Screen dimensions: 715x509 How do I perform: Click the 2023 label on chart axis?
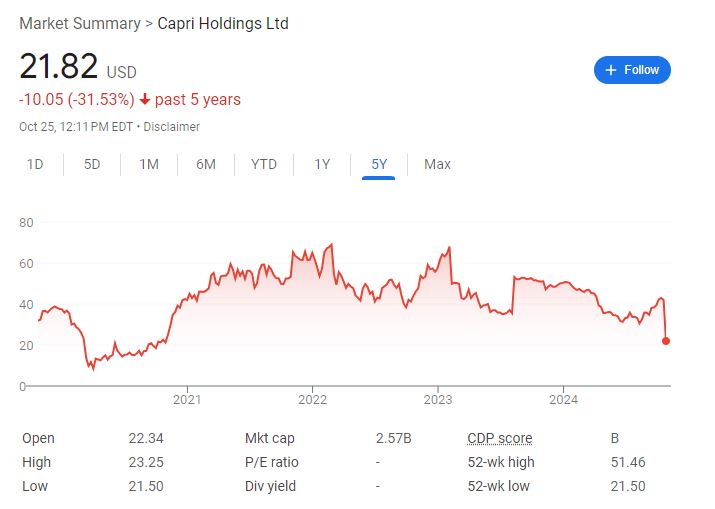pyautogui.click(x=438, y=401)
